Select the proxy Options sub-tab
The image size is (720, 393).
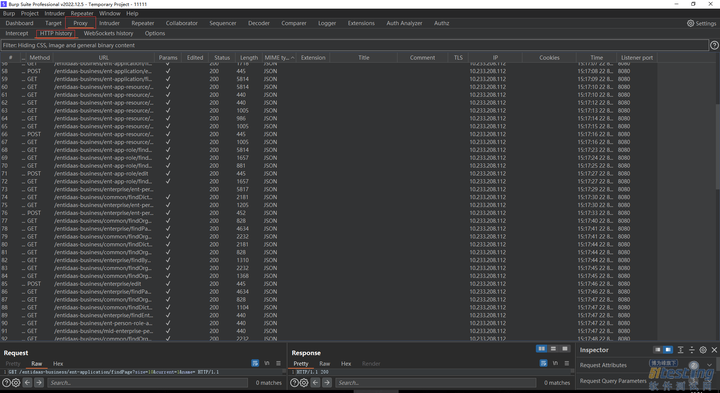click(x=155, y=34)
